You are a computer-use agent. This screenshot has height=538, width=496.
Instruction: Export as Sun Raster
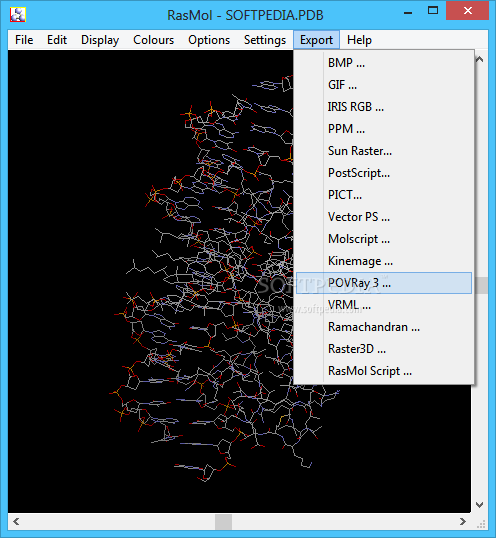click(x=384, y=151)
